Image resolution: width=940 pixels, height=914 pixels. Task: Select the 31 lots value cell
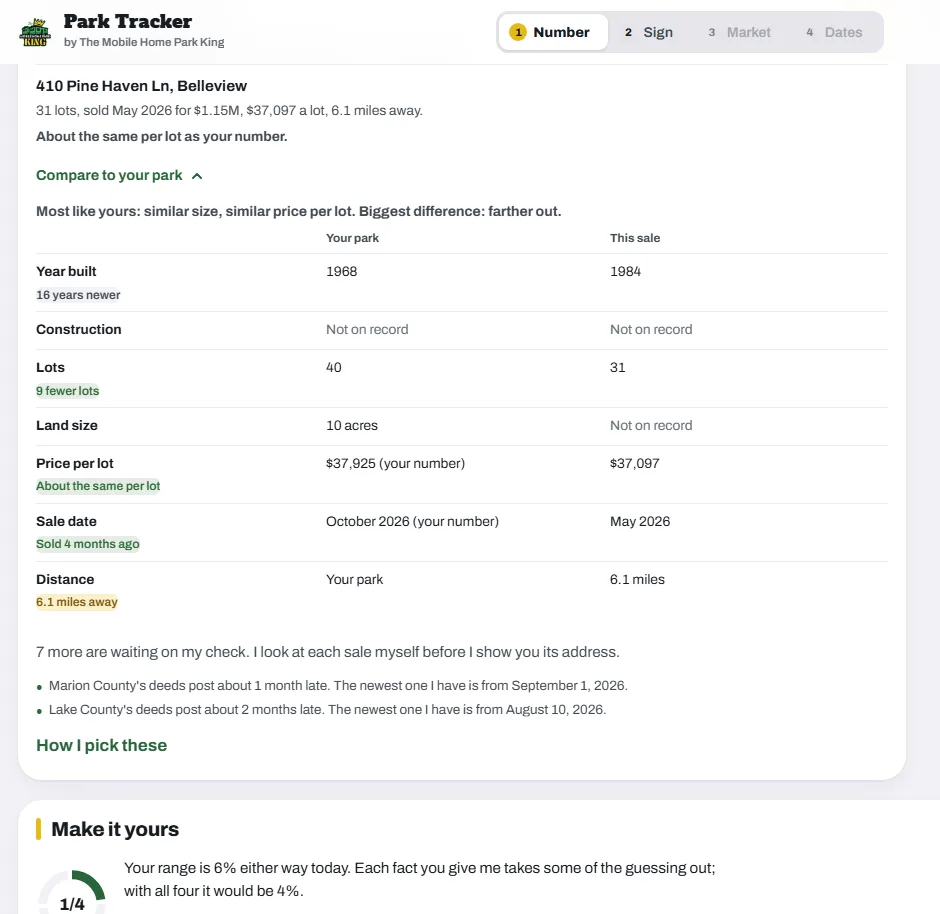click(x=617, y=367)
